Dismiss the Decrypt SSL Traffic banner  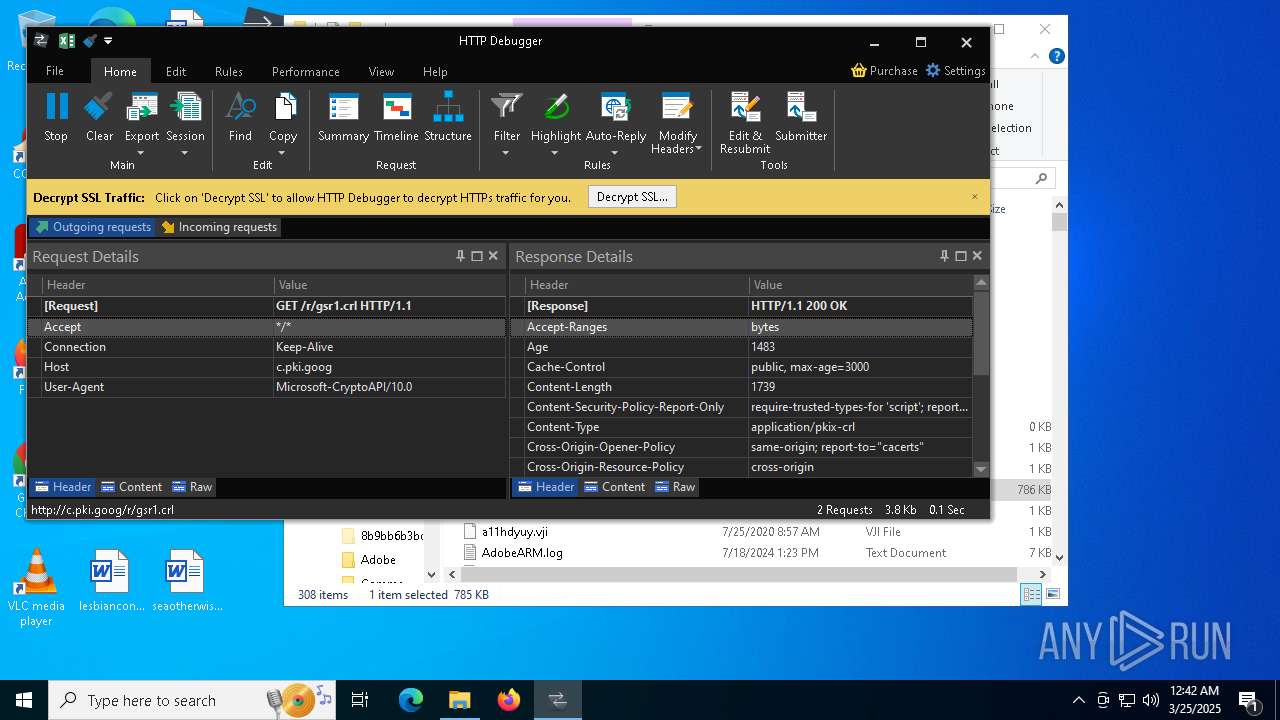(975, 197)
